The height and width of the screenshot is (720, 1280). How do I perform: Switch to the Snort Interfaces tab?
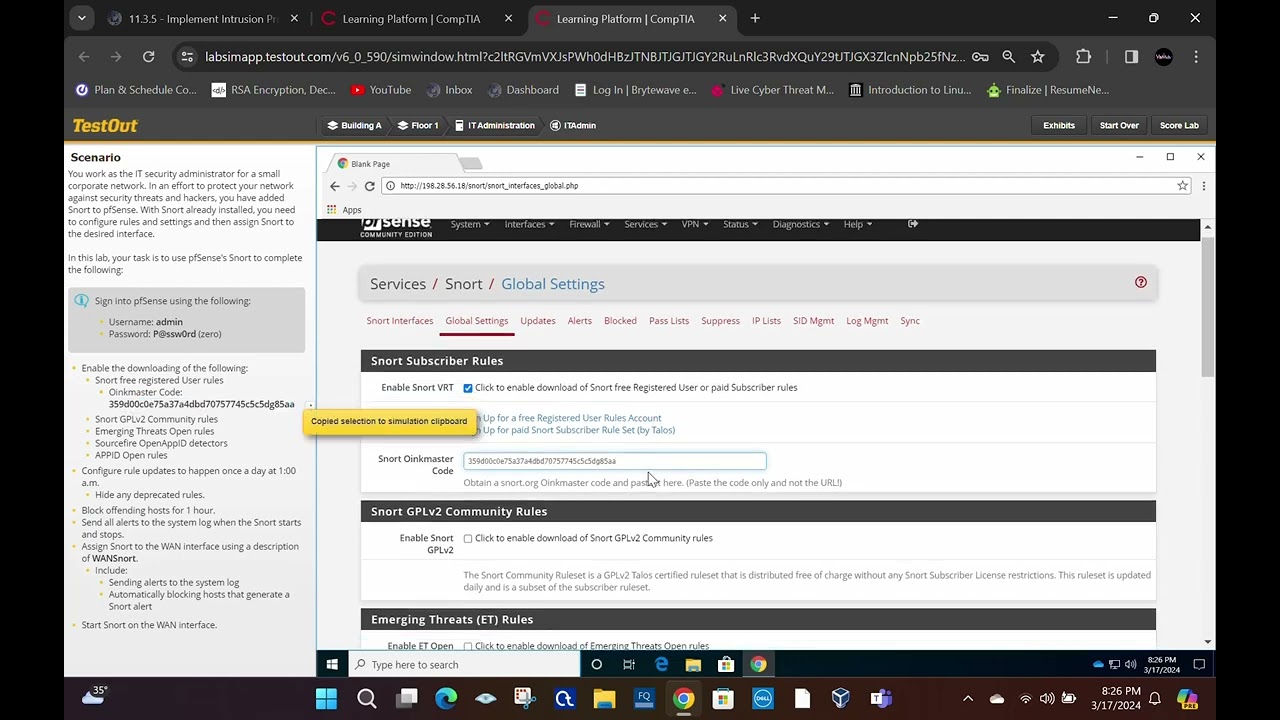(x=400, y=321)
